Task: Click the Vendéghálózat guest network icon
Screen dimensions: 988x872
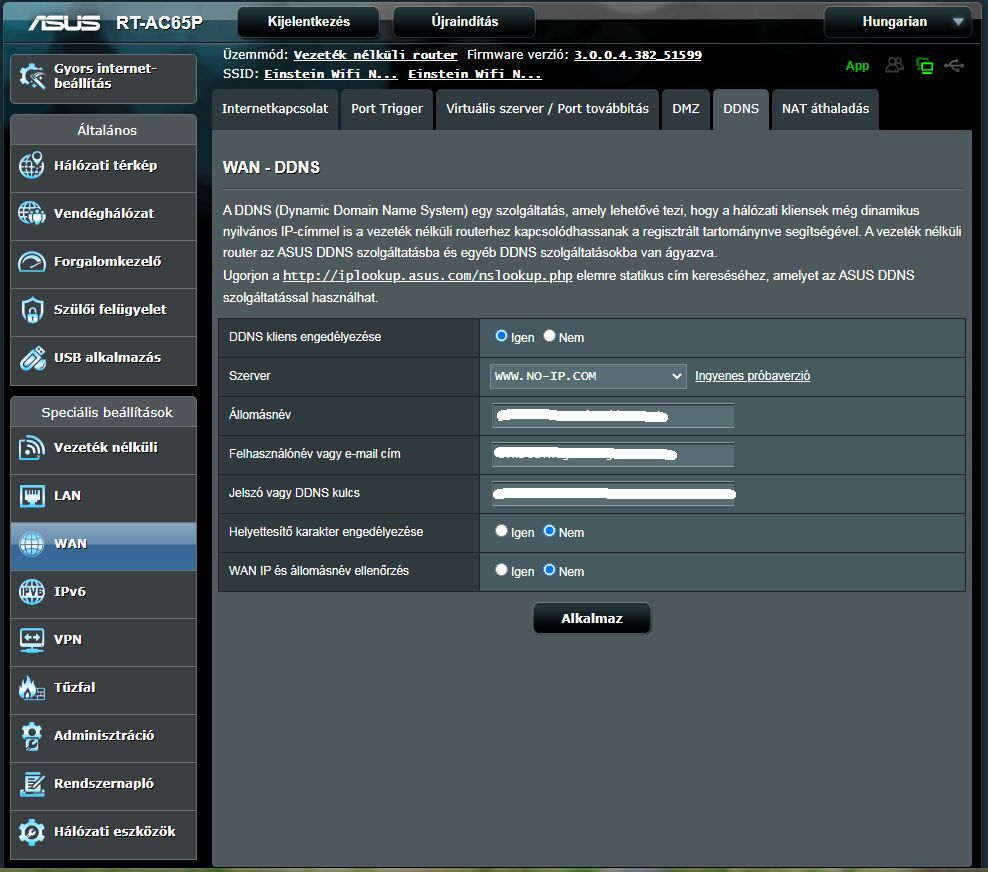Action: 32,213
